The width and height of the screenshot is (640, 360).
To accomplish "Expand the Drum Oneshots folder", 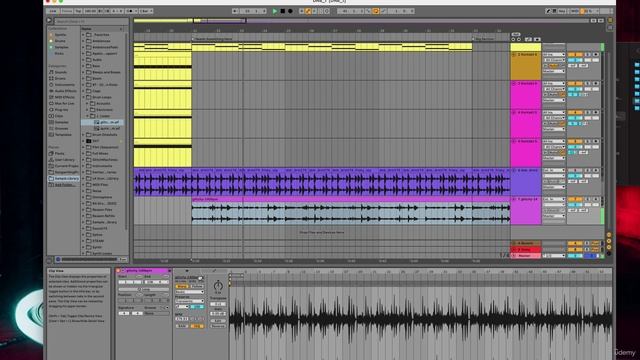I will (x=83, y=135).
